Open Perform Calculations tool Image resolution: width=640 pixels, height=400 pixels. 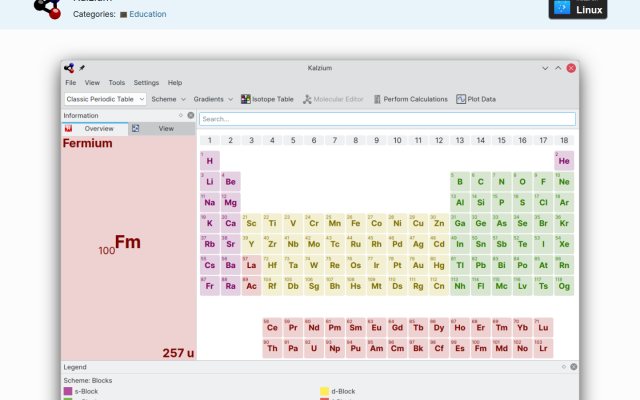point(411,99)
